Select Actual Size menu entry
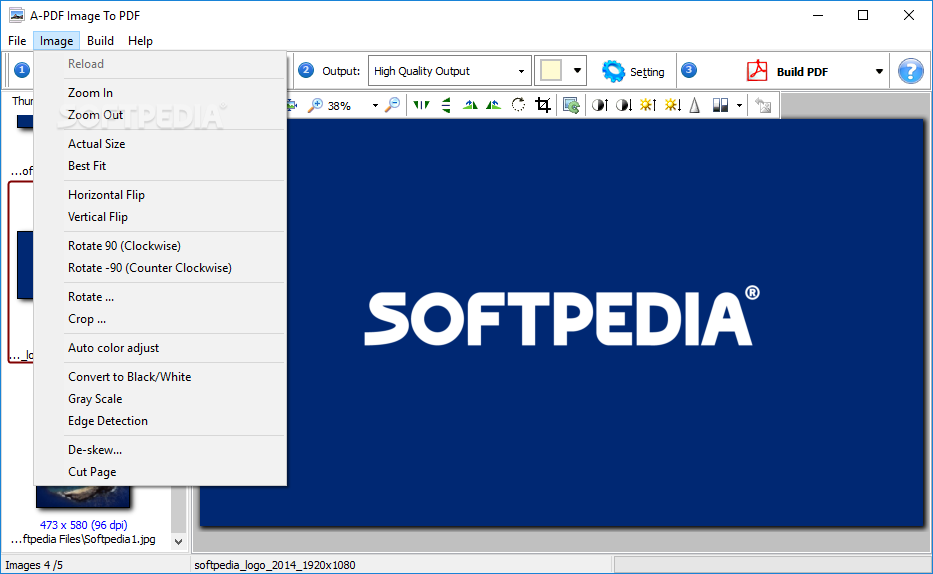933x574 pixels. [x=161, y=144]
